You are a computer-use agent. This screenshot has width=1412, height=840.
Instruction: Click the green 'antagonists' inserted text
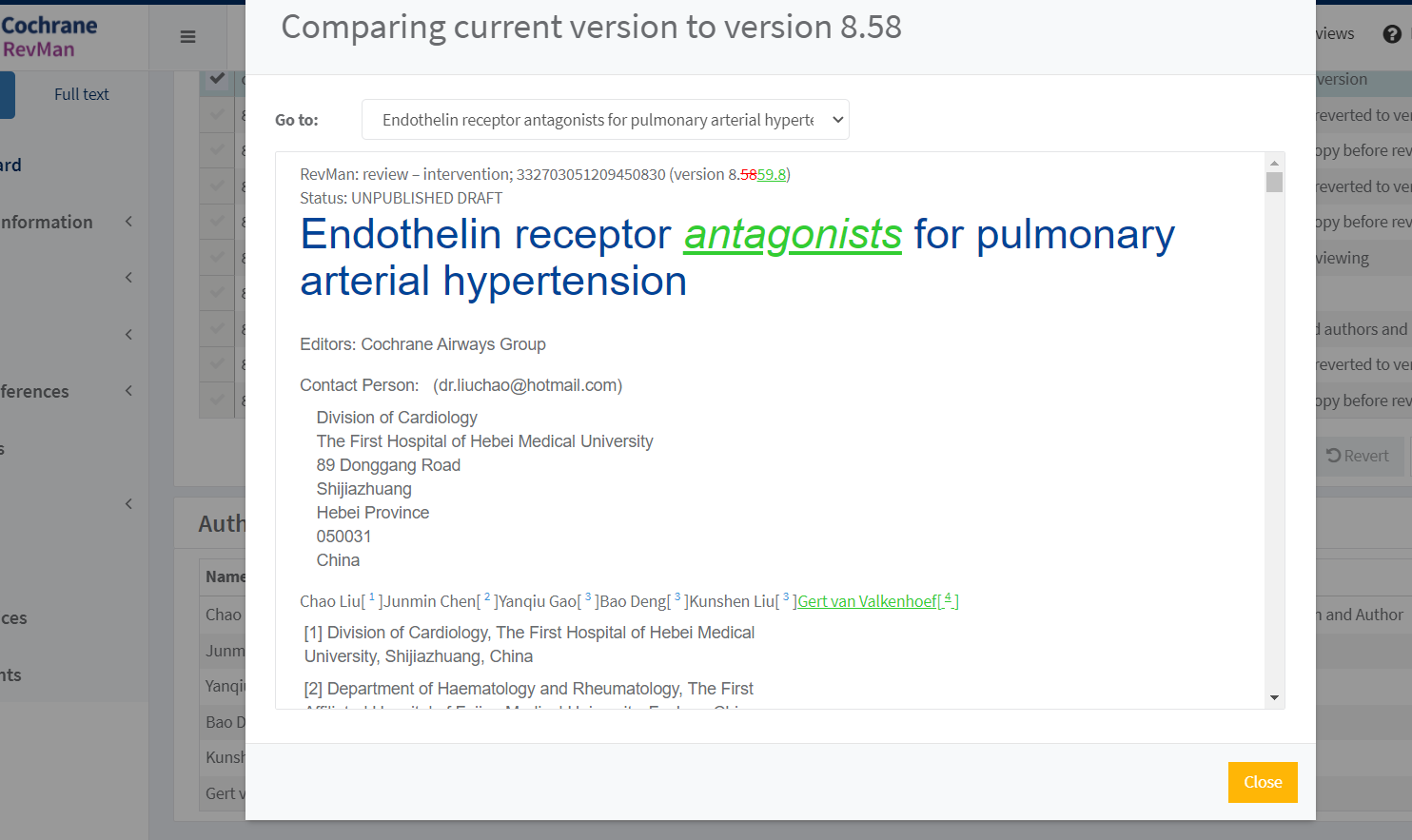[793, 234]
